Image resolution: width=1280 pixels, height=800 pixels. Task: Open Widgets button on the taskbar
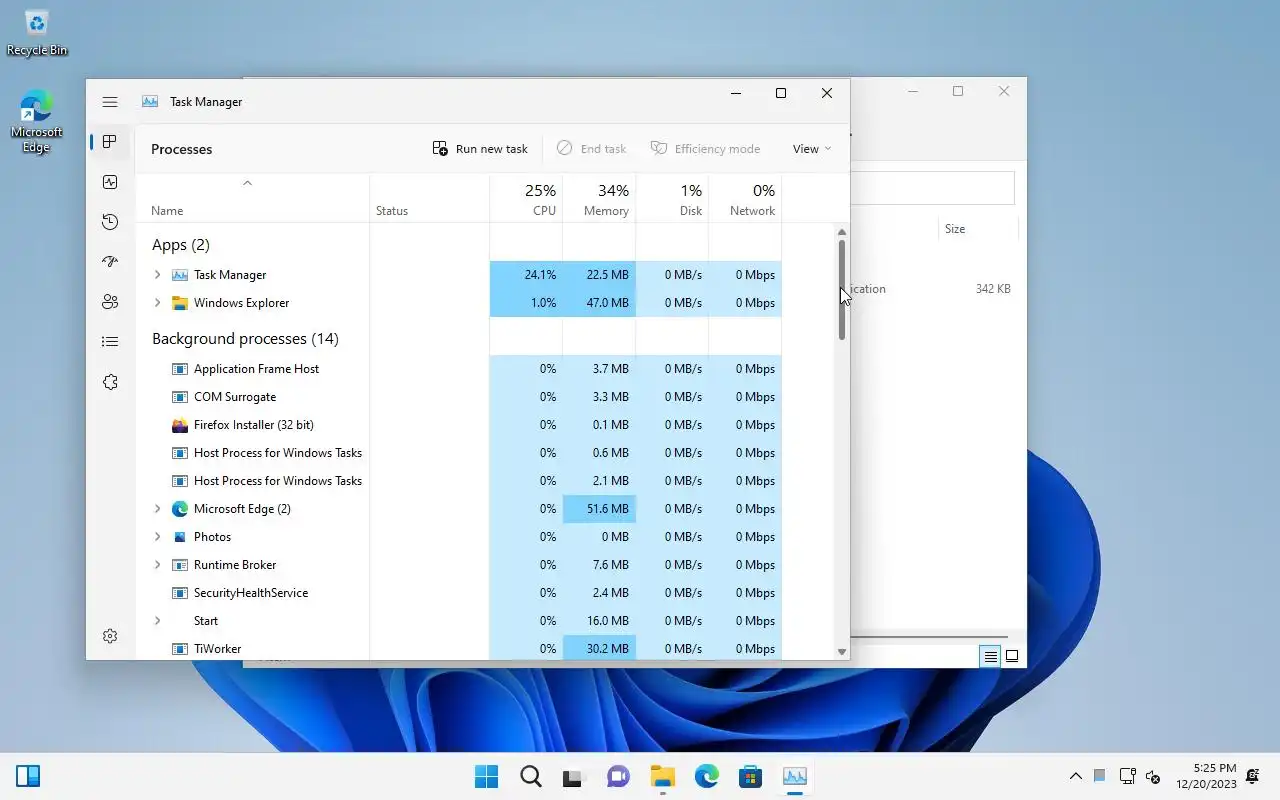tap(28, 776)
